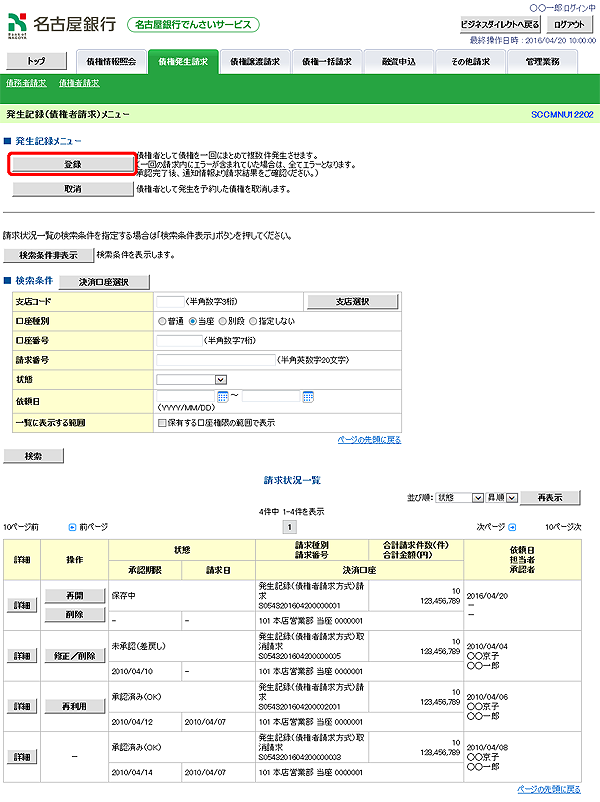Click the next page arrow icon

(x=512, y=527)
